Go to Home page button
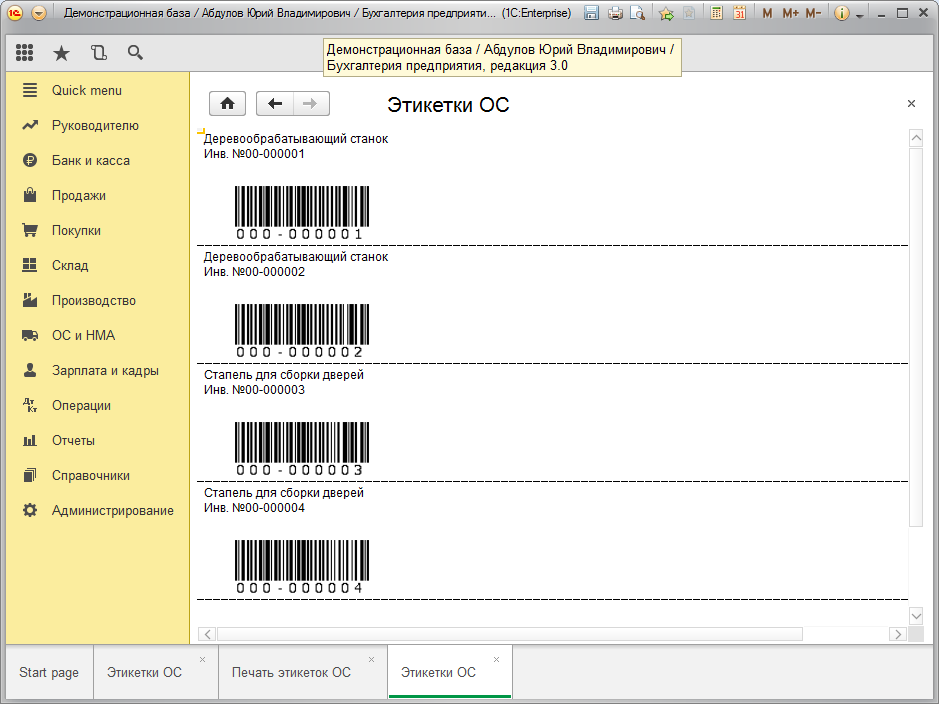Image resolution: width=939 pixels, height=704 pixels. [x=227, y=104]
